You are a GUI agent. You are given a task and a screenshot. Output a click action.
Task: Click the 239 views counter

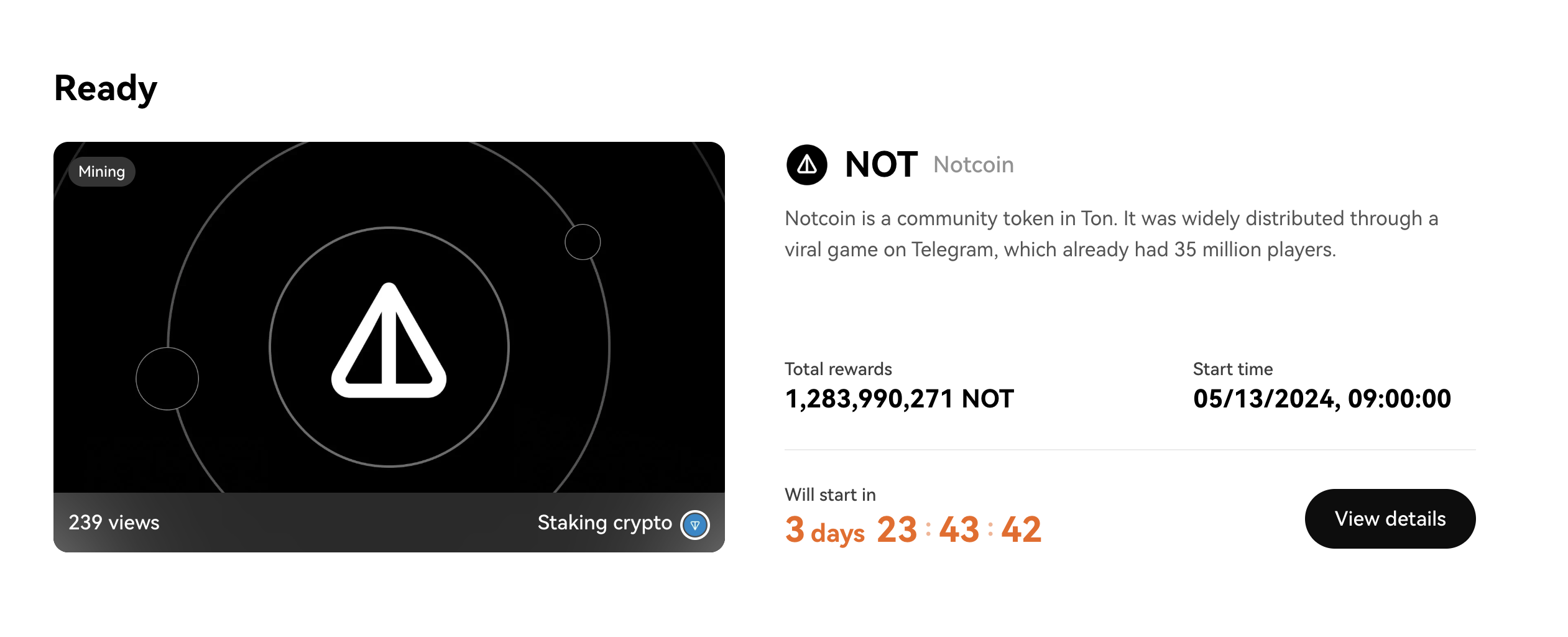[x=114, y=523]
